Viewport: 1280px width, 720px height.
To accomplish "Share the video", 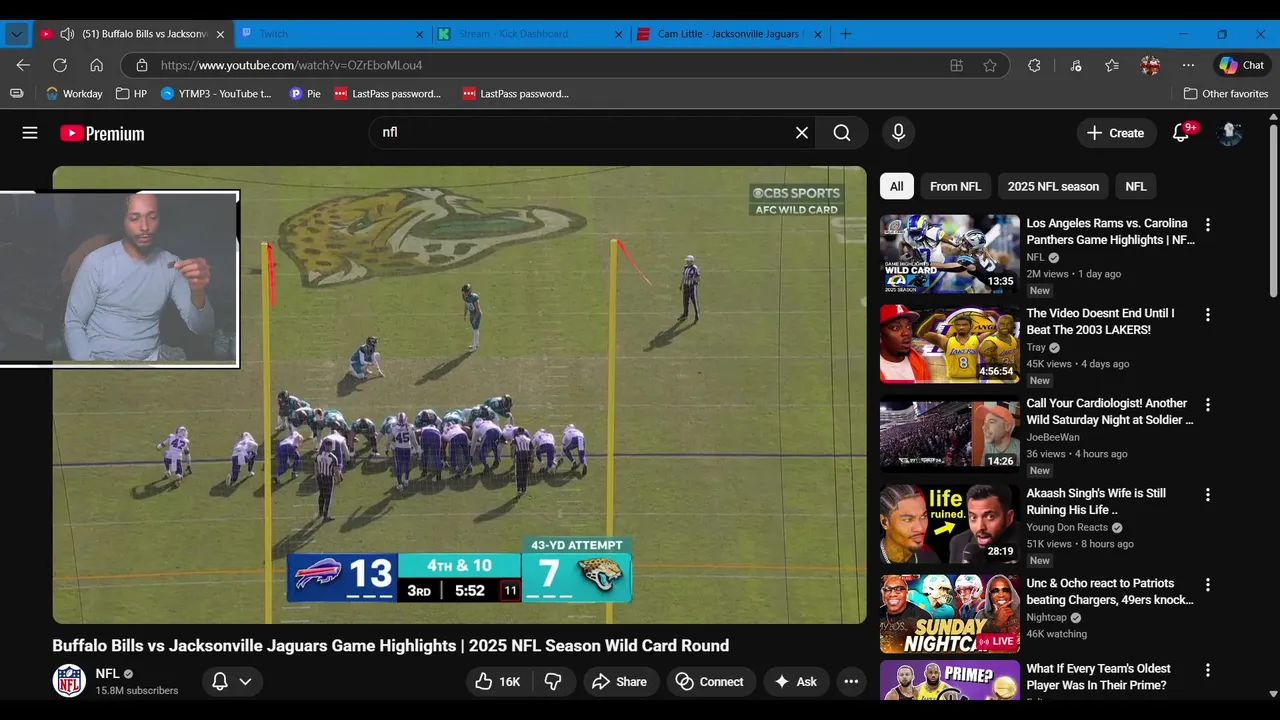I will tap(619, 682).
